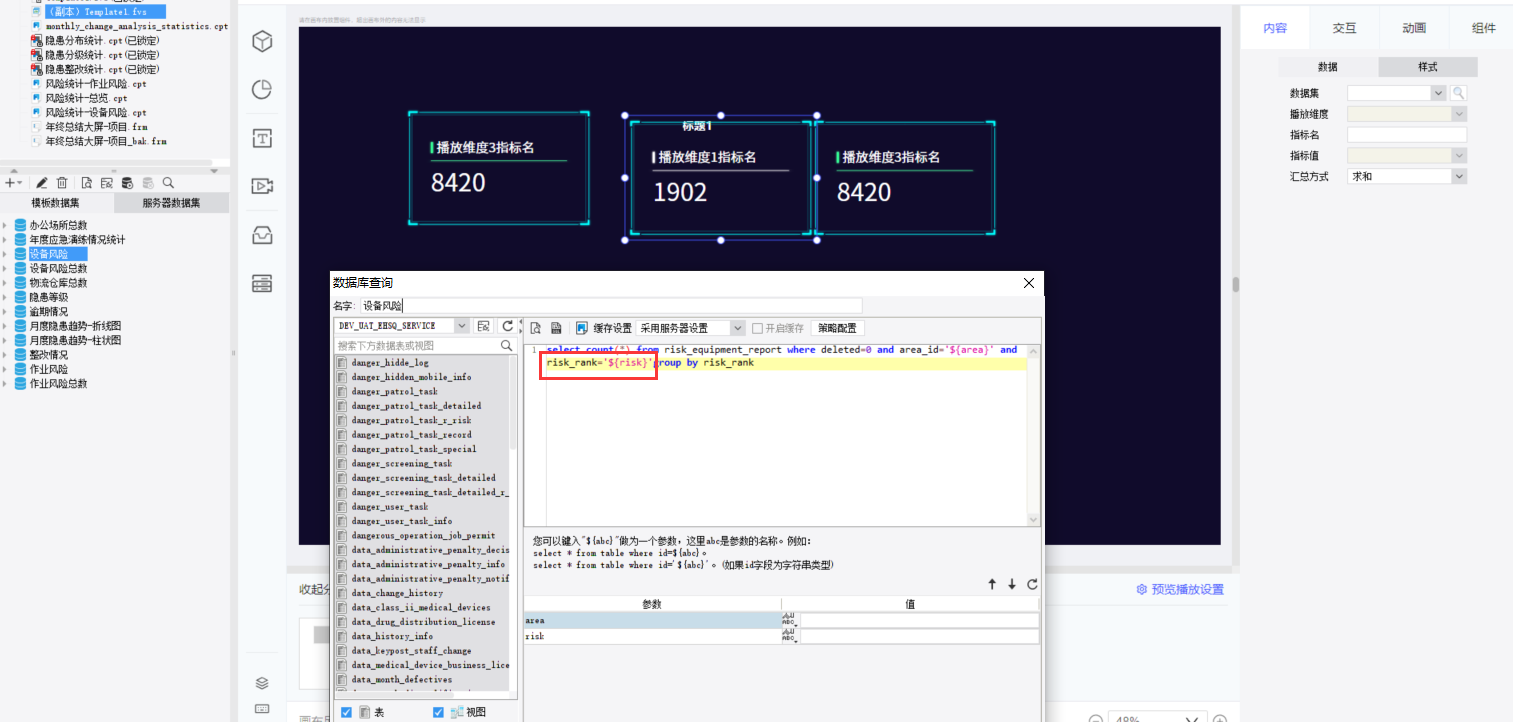Switch to the 交互 tab
The width and height of the screenshot is (1513, 722).
[1344, 28]
